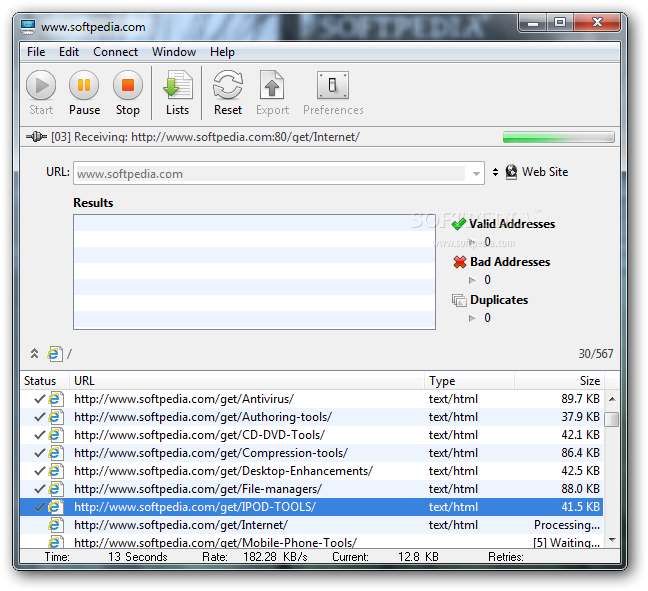This screenshot has width=648, height=591.
Task: Click inside the empty Results list box
Action: pyautogui.click(x=255, y=272)
